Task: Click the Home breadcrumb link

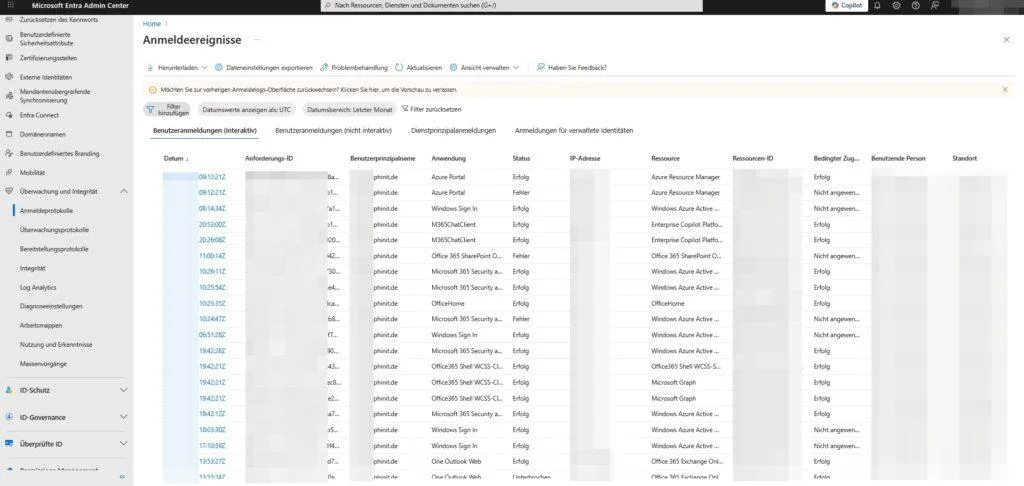Action: tap(151, 22)
